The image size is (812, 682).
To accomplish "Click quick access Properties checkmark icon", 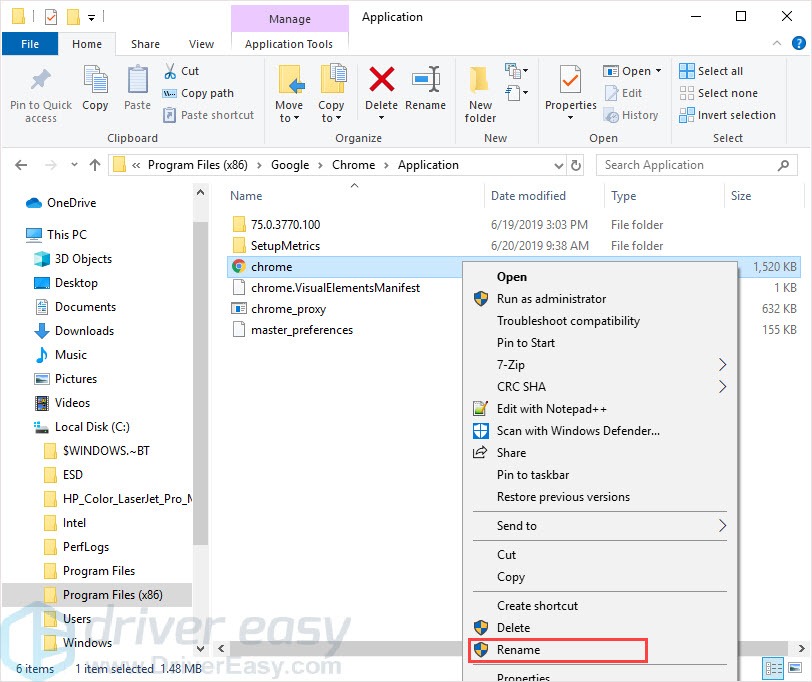I will (51, 17).
